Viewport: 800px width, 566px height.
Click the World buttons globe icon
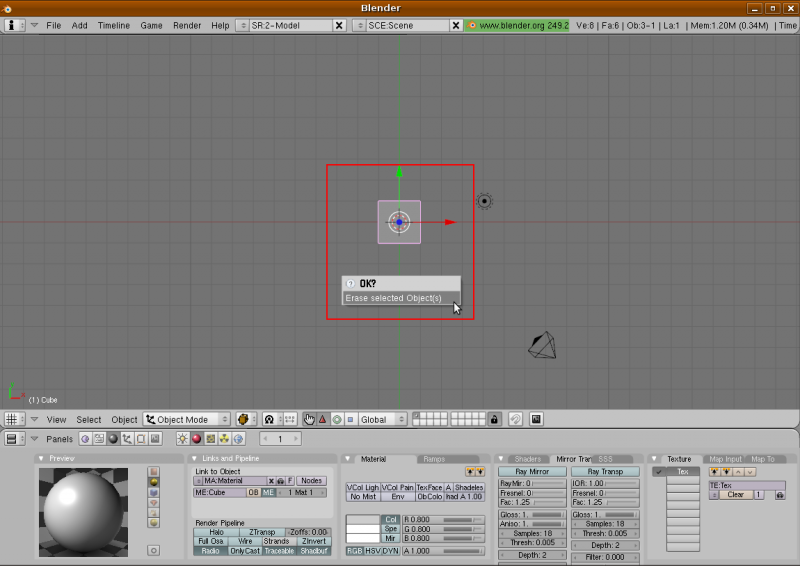coord(238,439)
